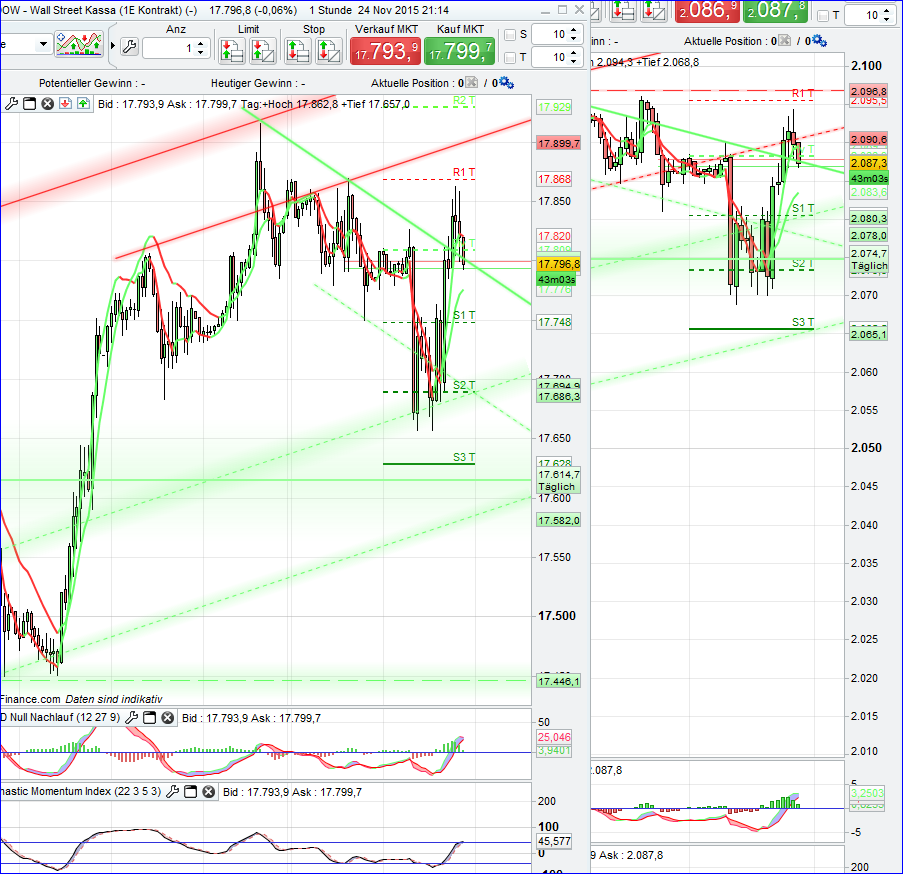Open the instrument selection dropdown

click(x=42, y=44)
